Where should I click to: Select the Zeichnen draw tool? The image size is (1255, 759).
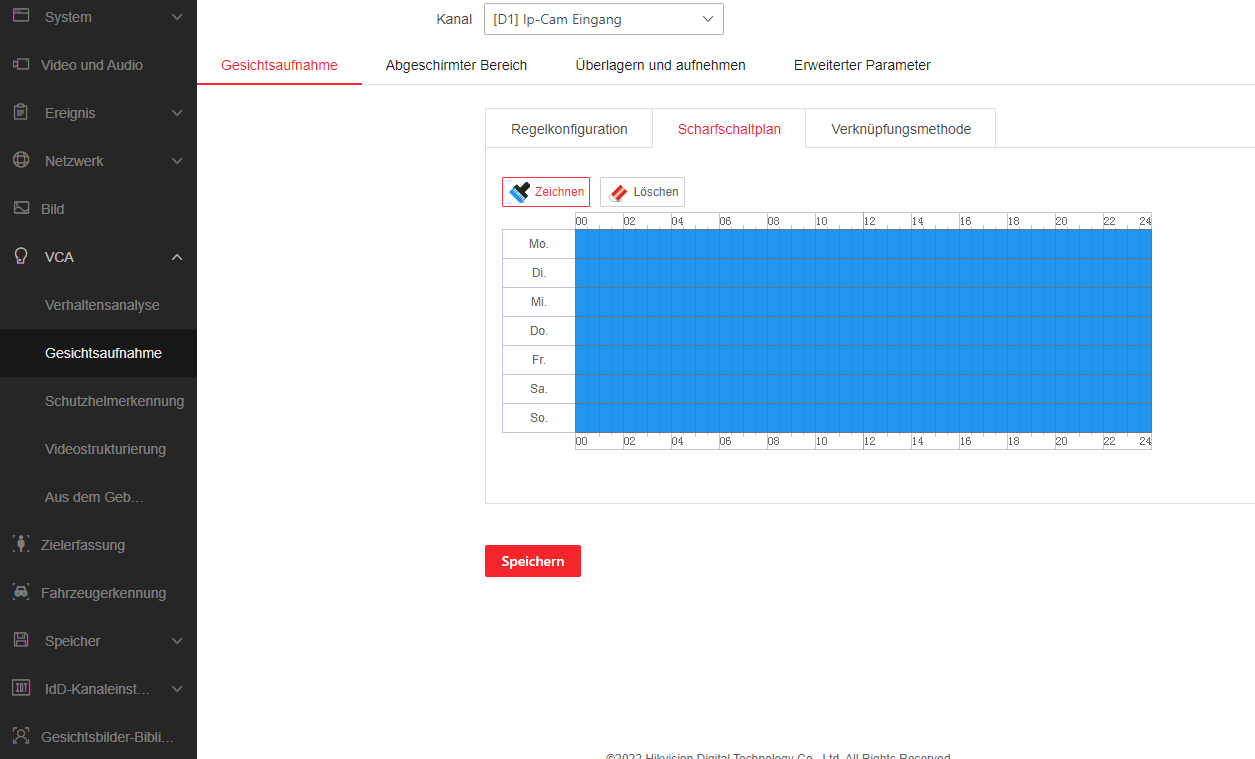tap(546, 192)
